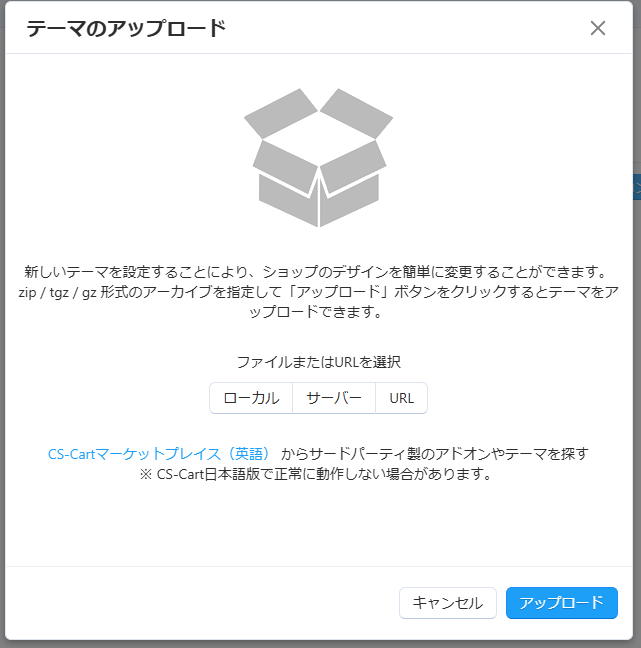The image size is (641, 648).
Task: Submit using the blue アップロード button
Action: (562, 603)
